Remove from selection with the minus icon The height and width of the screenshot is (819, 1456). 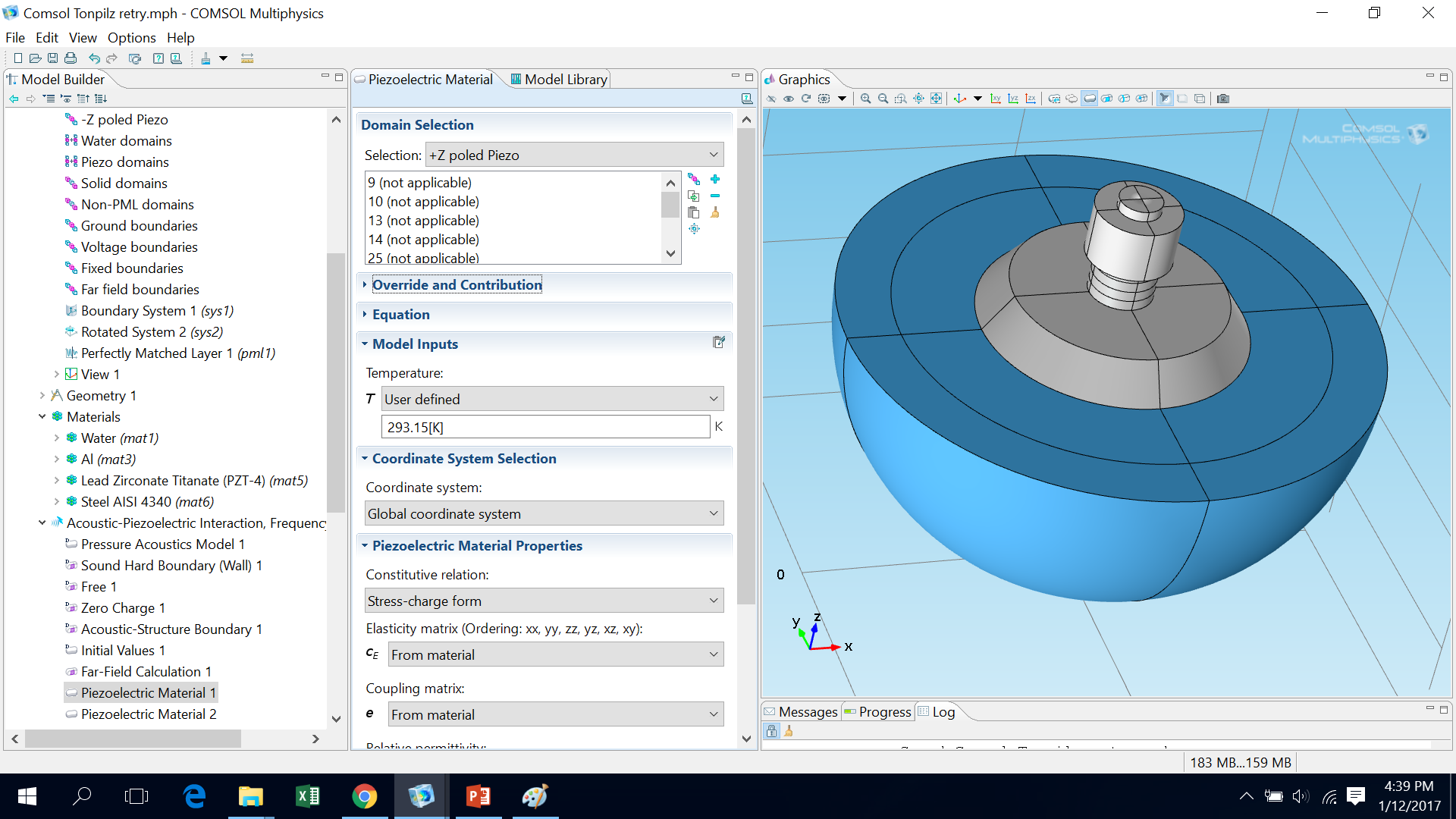coord(715,196)
